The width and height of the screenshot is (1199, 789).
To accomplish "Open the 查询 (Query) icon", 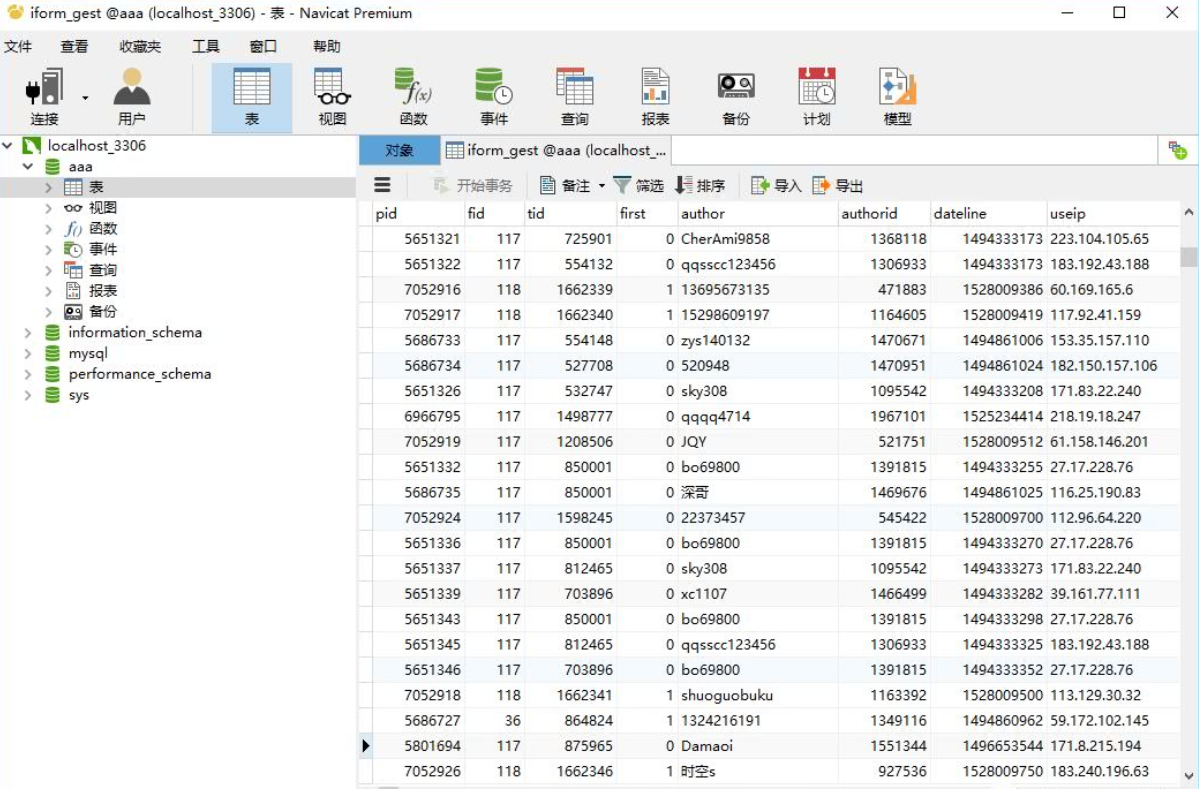I will pos(575,96).
